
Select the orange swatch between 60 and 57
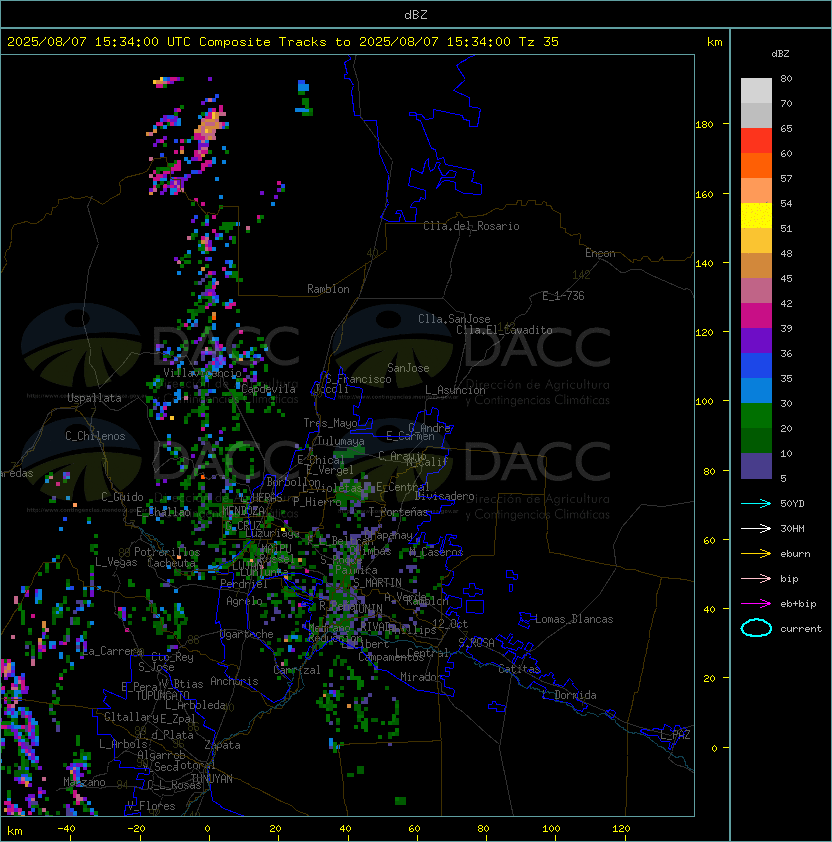756,166
